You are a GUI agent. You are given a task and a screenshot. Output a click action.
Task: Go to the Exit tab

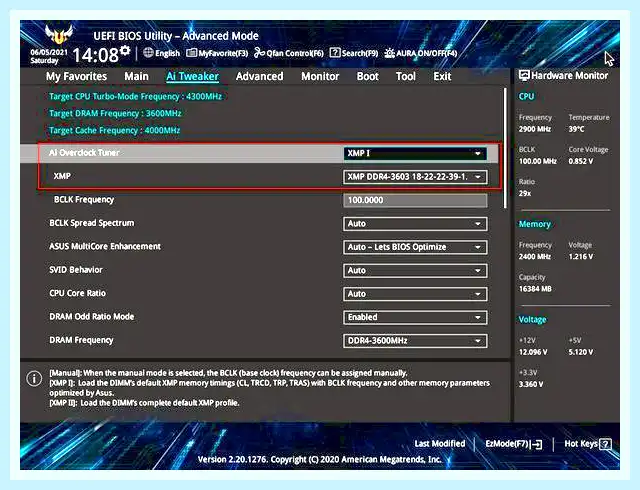[x=442, y=76]
